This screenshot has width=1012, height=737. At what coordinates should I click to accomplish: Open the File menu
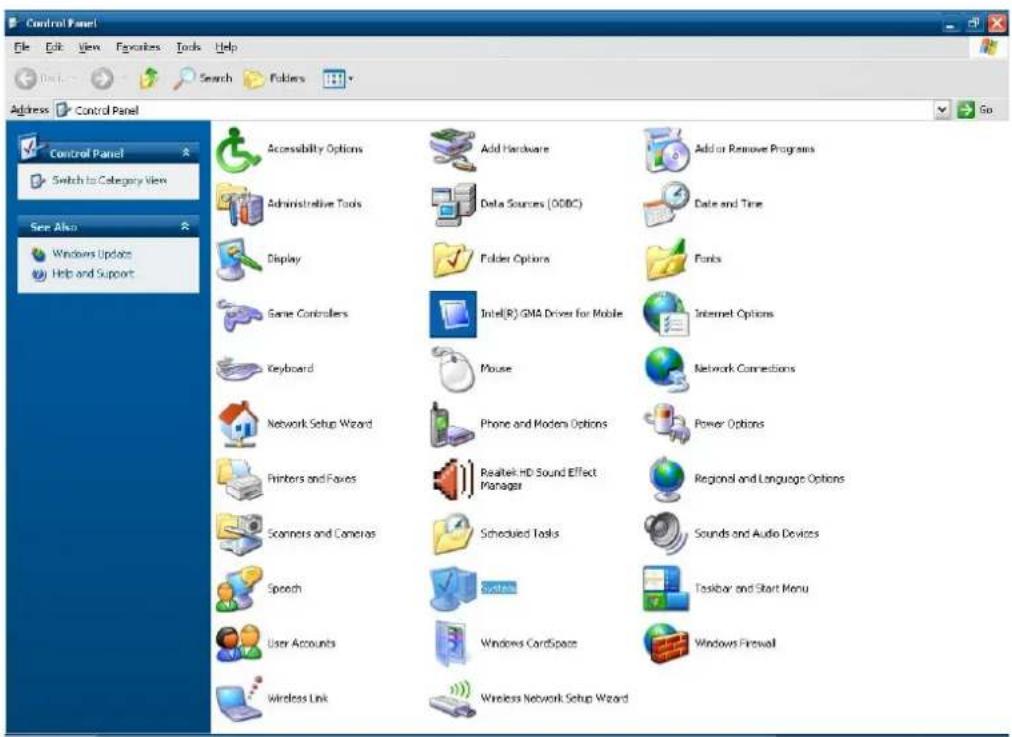pos(22,47)
